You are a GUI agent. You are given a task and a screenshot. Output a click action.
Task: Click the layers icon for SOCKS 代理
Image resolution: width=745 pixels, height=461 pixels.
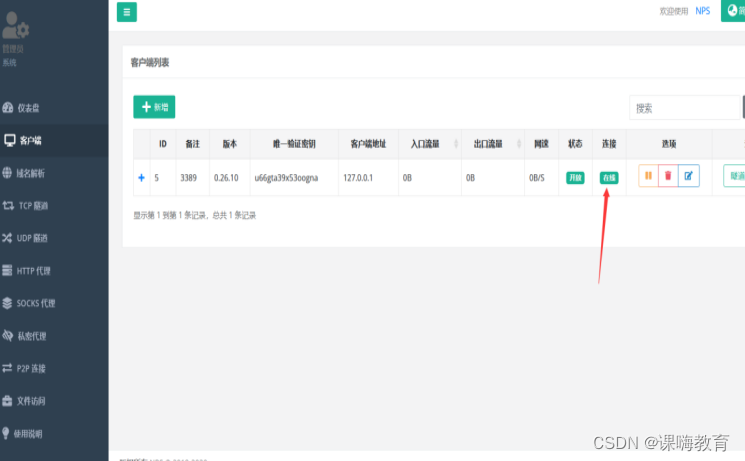(7, 303)
